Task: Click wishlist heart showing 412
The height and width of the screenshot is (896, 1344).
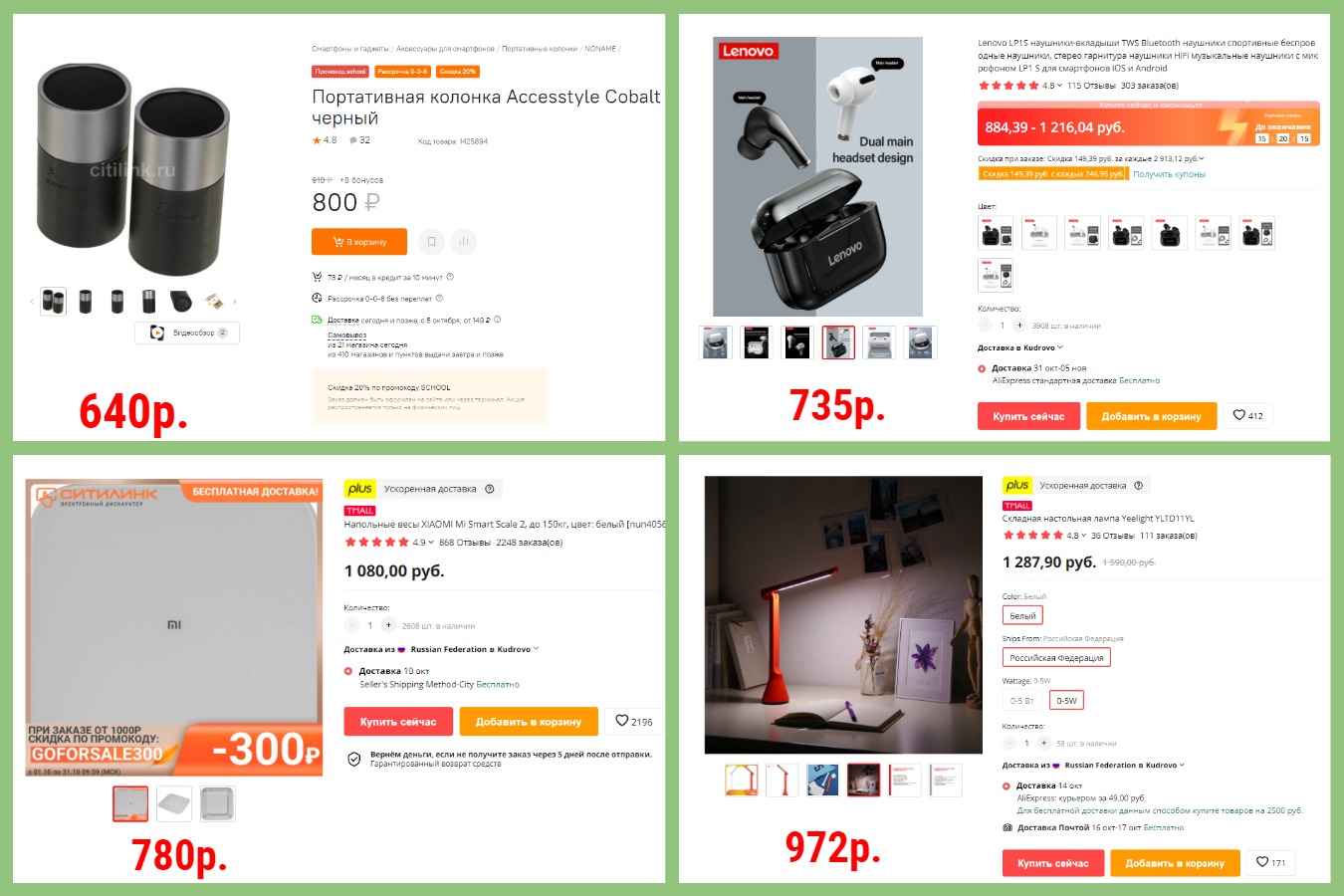Action: point(1247,415)
